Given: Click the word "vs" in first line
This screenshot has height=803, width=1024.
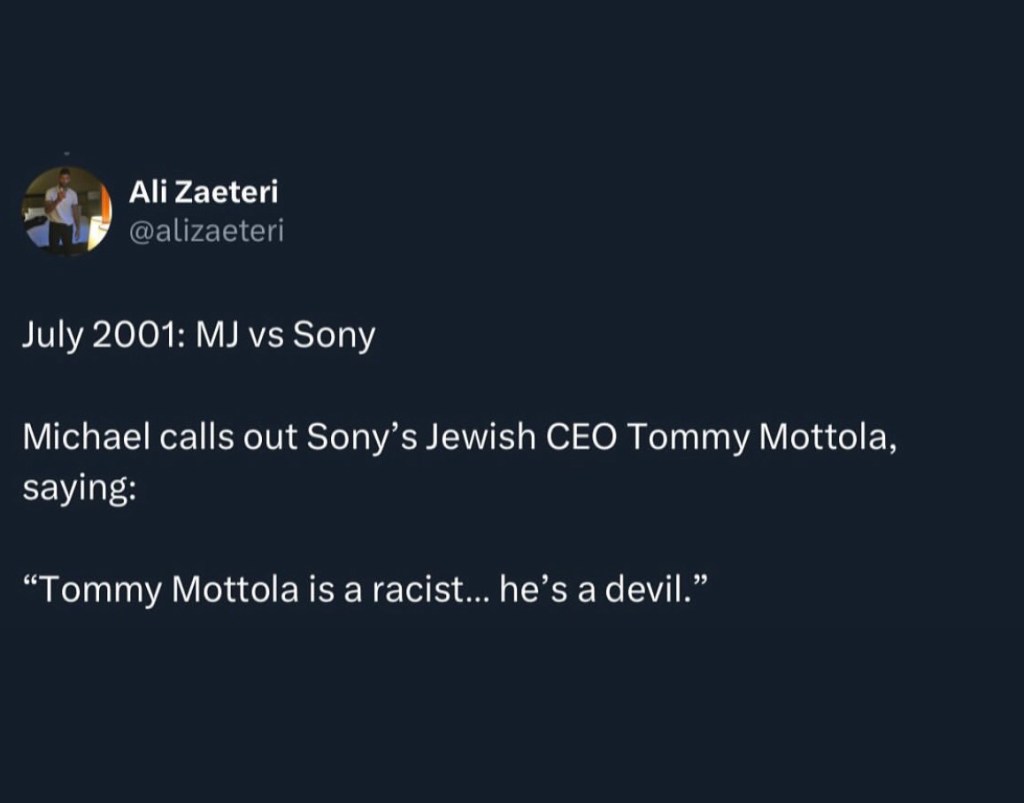Looking at the screenshot, I should coord(268,338).
